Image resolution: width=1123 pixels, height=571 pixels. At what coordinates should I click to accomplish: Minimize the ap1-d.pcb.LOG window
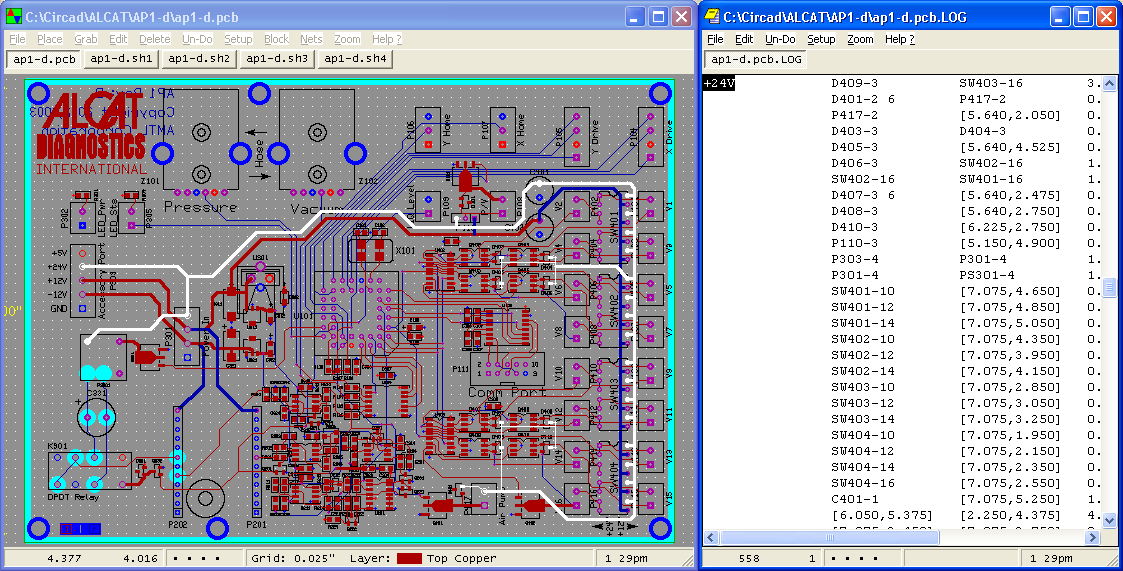point(1061,17)
